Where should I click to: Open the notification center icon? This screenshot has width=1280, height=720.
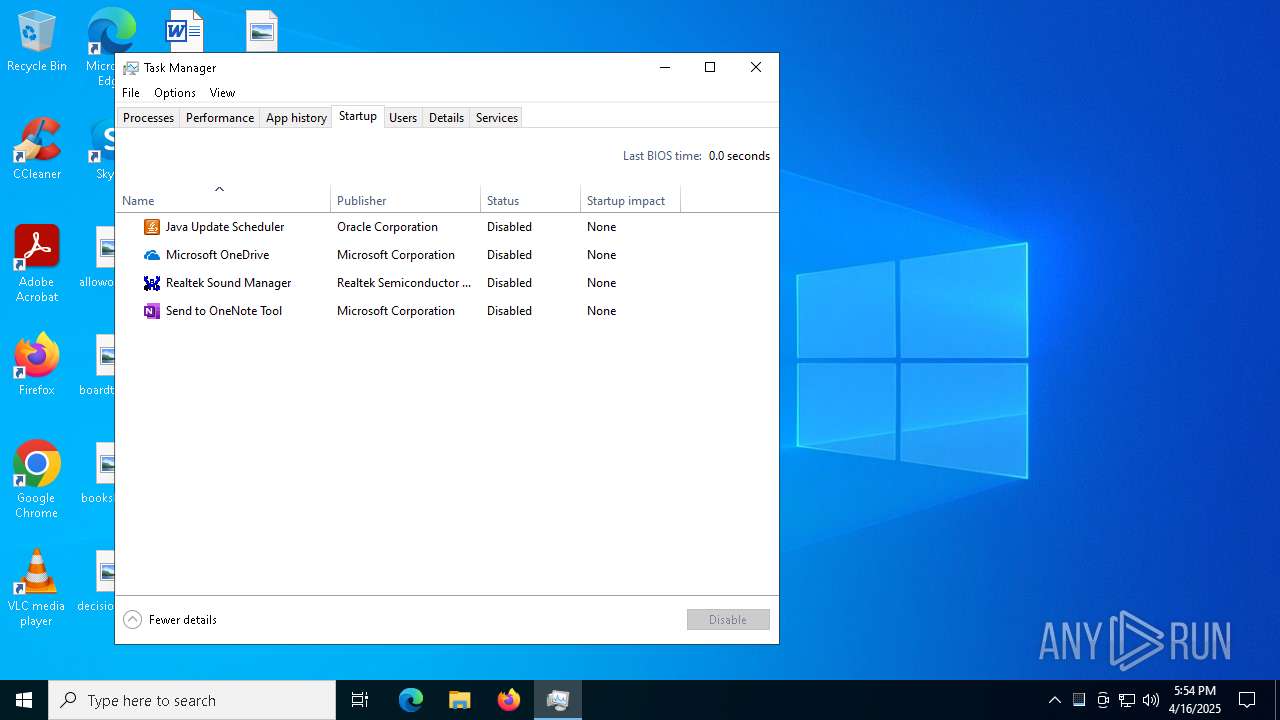tap(1247, 700)
